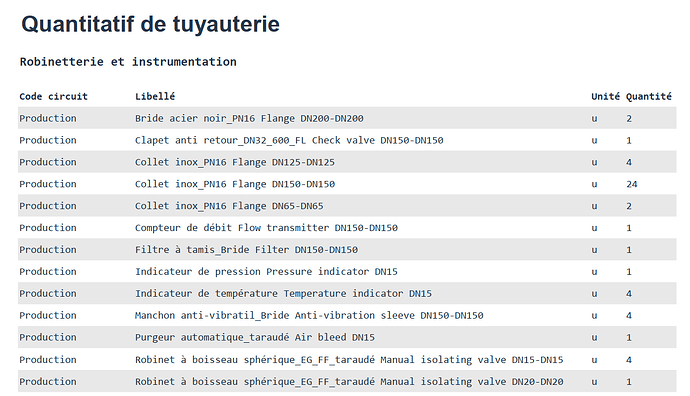Select 'Filtre à tamis_Bride Filter DN150-DN150' label
Screen dimensions: 690x396
click(246, 249)
